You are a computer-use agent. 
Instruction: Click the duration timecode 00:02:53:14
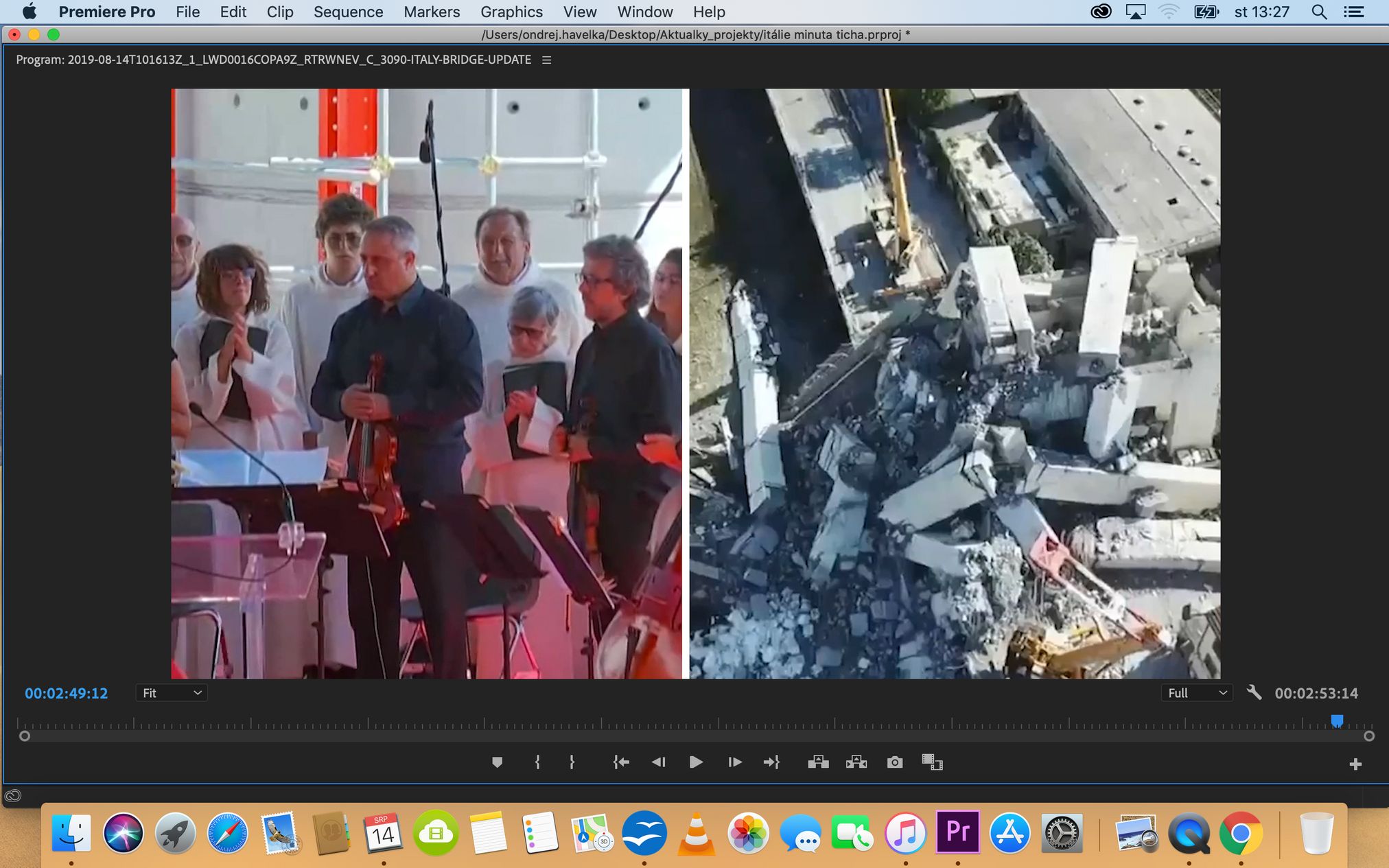coord(1316,693)
